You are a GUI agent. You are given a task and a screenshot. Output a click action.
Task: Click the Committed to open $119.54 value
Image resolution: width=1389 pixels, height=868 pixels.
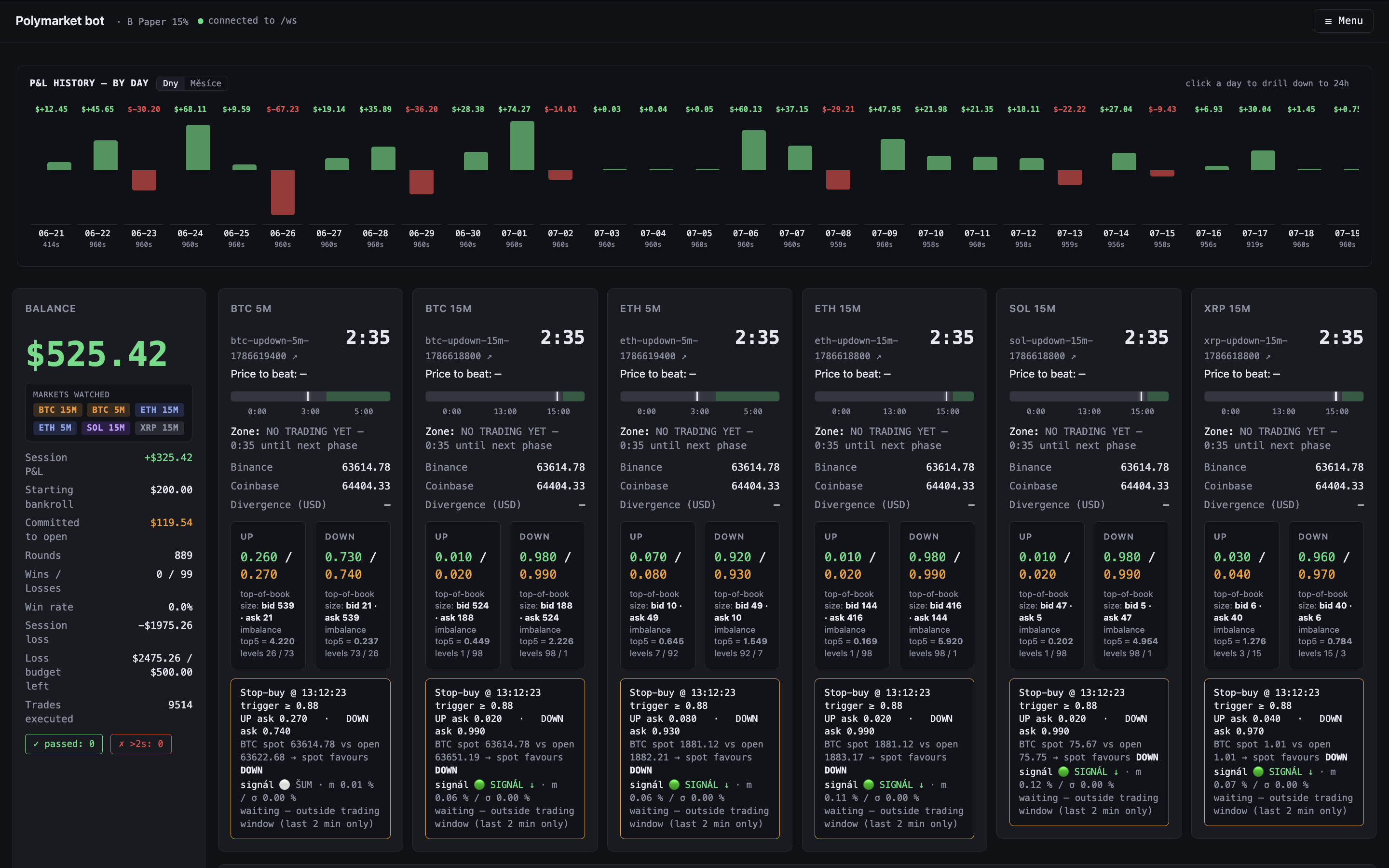point(171,522)
